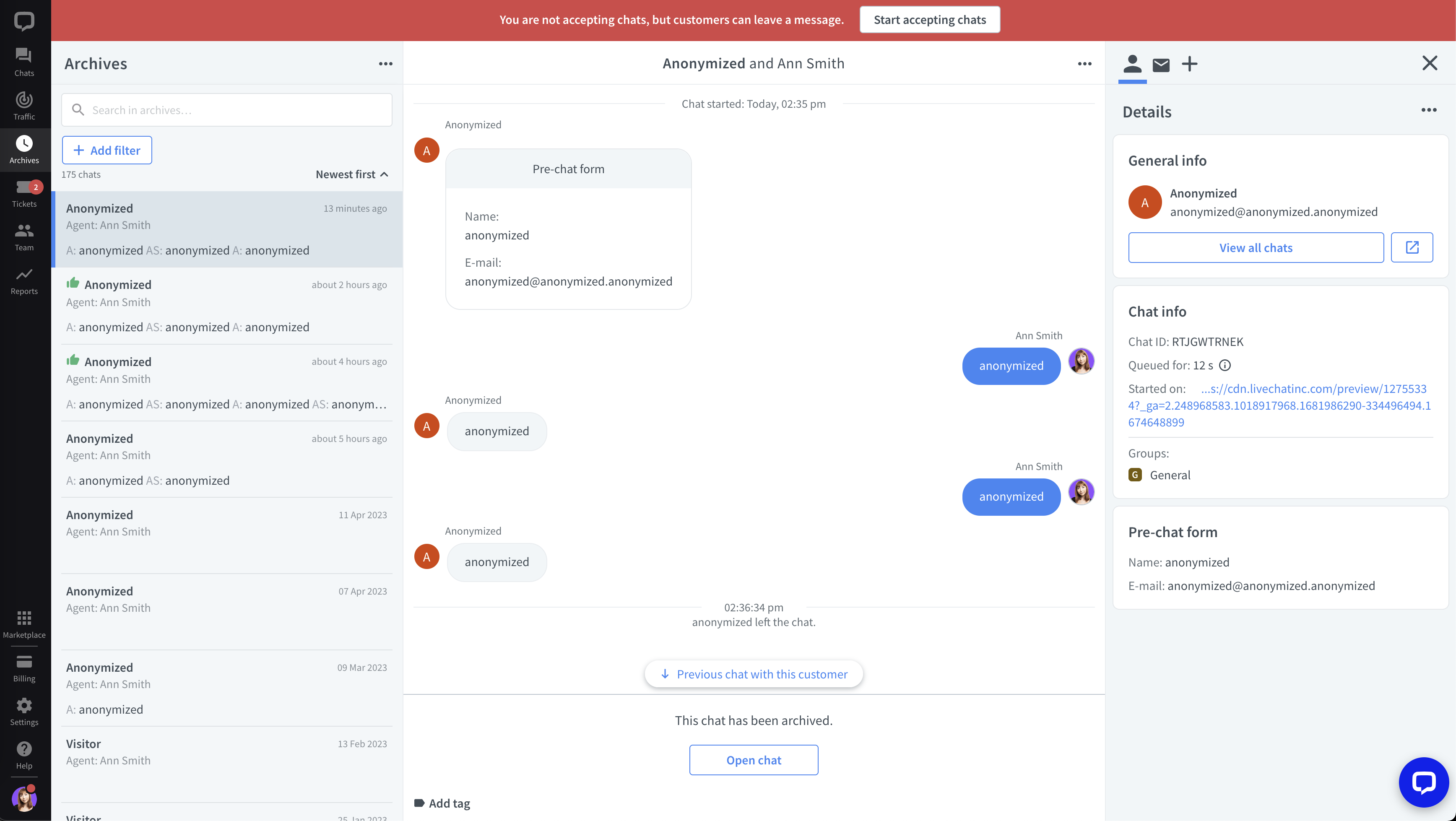
Task: Click the Chat ID RTJGWTRNEK text
Action: tap(1186, 342)
